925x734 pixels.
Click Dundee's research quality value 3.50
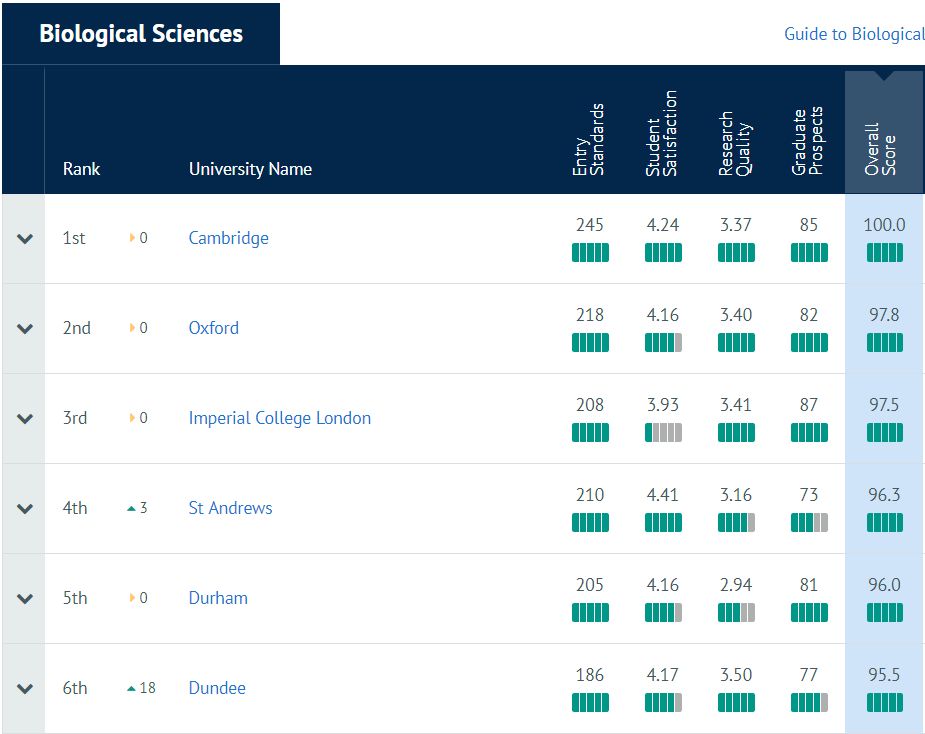tap(736, 674)
